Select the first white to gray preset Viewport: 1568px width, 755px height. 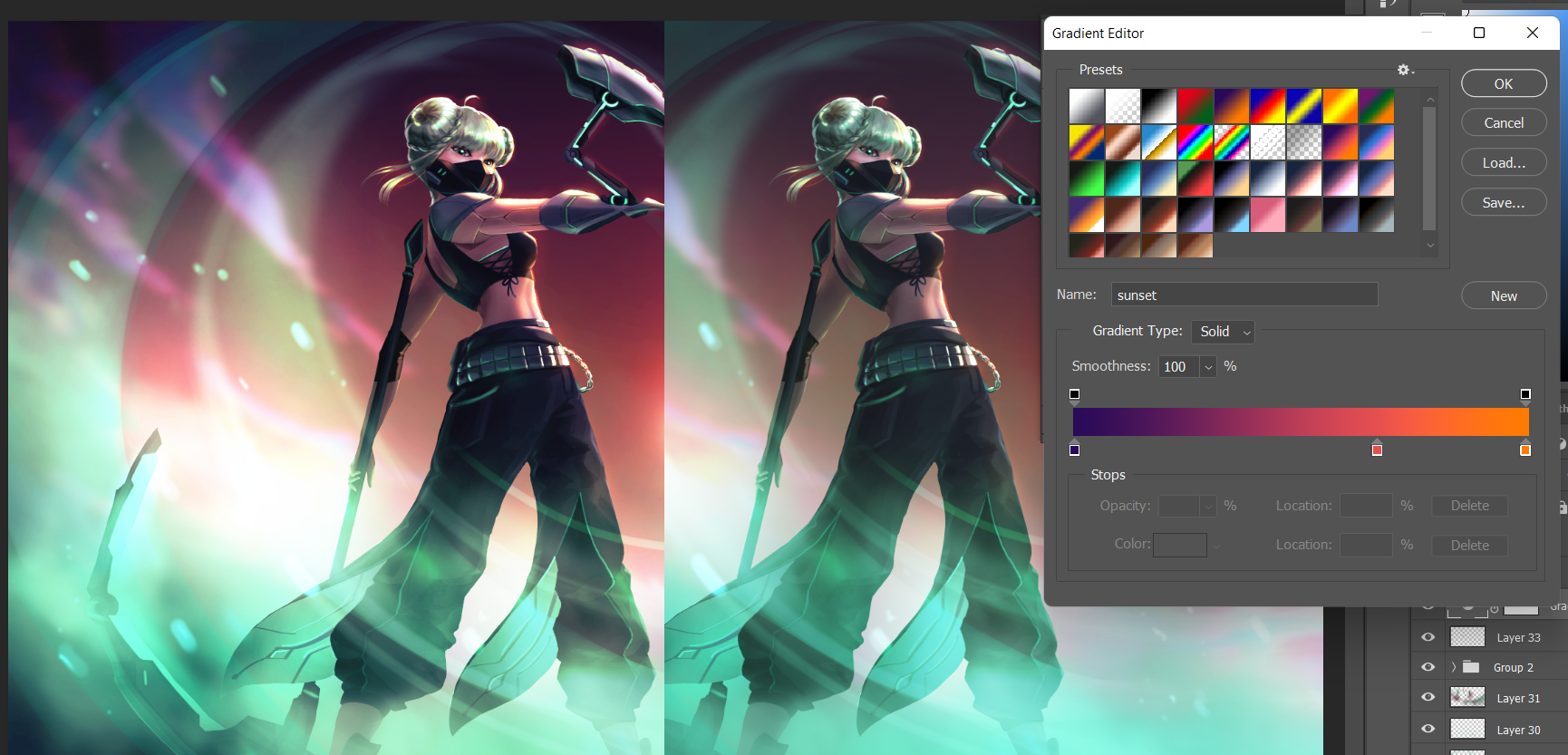tap(1087, 106)
